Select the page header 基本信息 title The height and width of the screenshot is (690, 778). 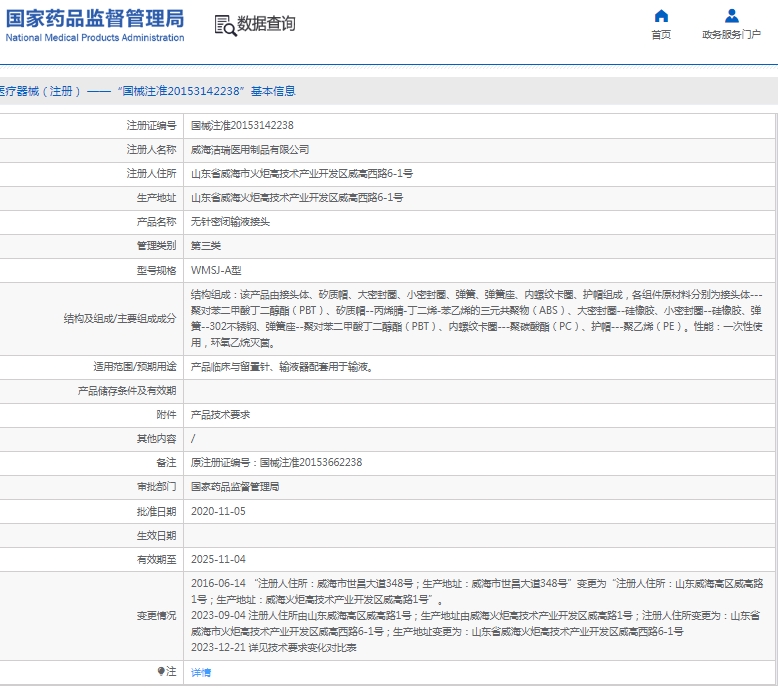(x=273, y=91)
